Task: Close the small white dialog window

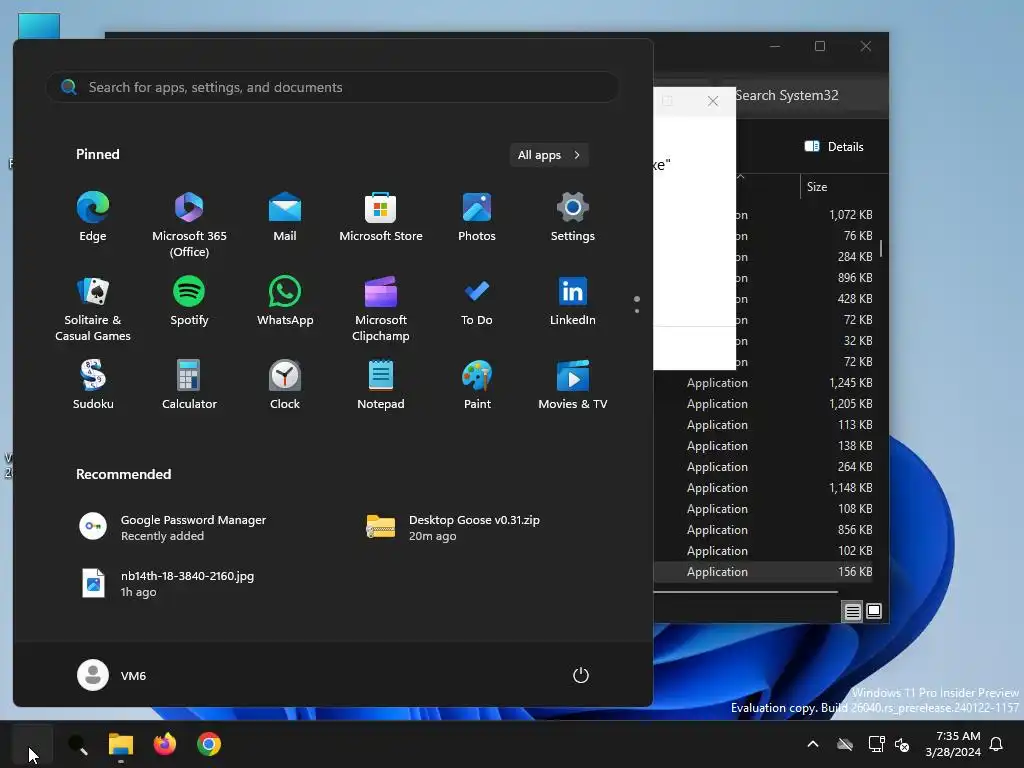Action: coord(713,101)
